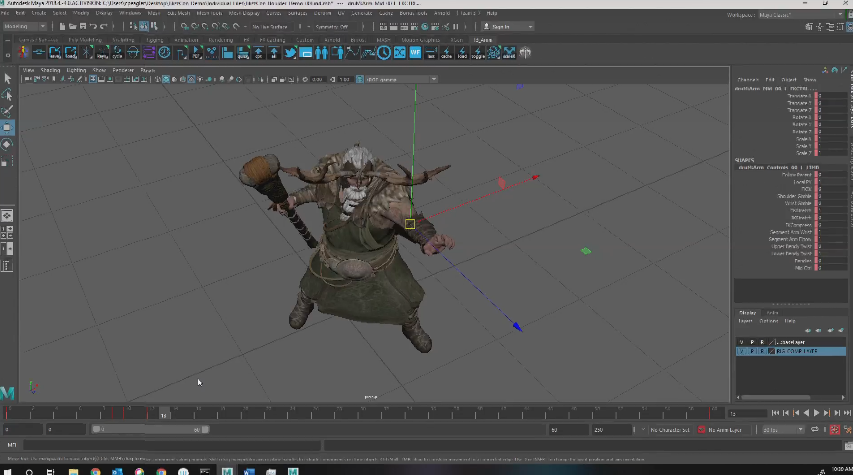The width and height of the screenshot is (853, 475).
Task: Click the cycle shelf icon
Action: [x=118, y=53]
